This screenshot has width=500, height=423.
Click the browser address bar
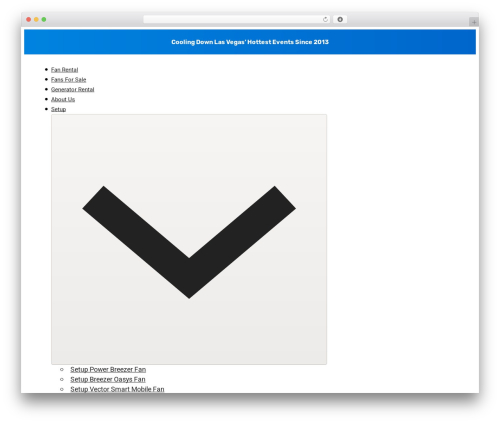click(237, 19)
